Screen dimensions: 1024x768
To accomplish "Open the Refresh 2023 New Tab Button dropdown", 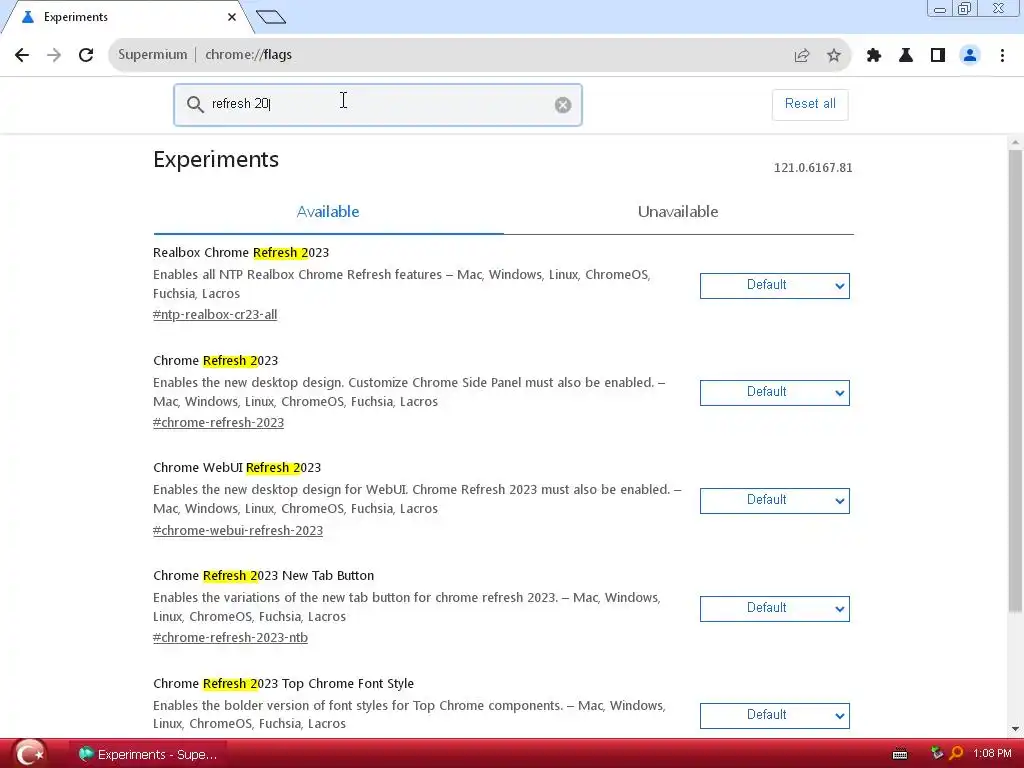I will tap(775, 608).
